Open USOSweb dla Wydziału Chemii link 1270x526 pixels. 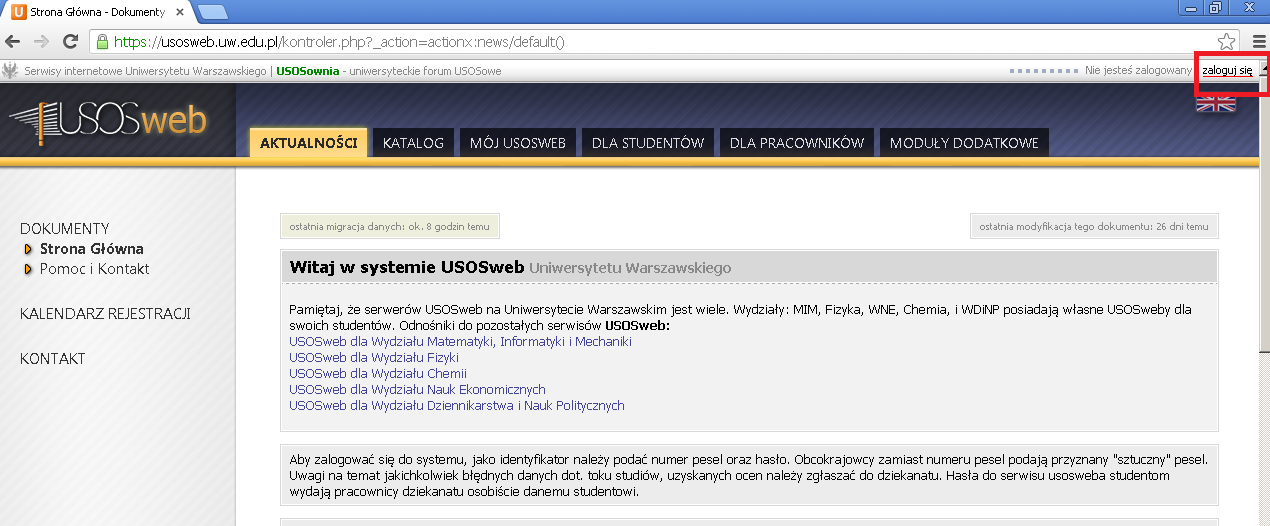coord(378,374)
